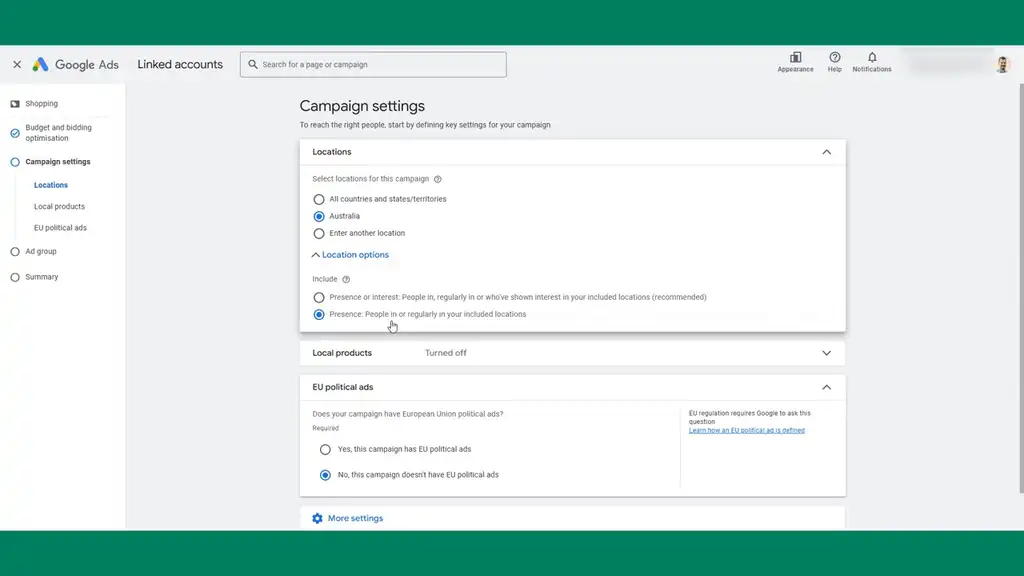Click the user profile avatar

pyautogui.click(x=1002, y=65)
